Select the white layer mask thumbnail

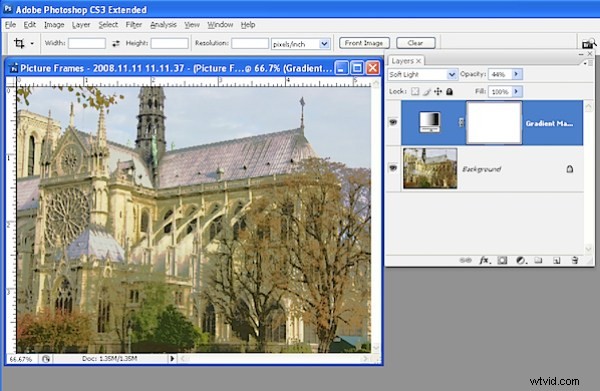pyautogui.click(x=494, y=122)
